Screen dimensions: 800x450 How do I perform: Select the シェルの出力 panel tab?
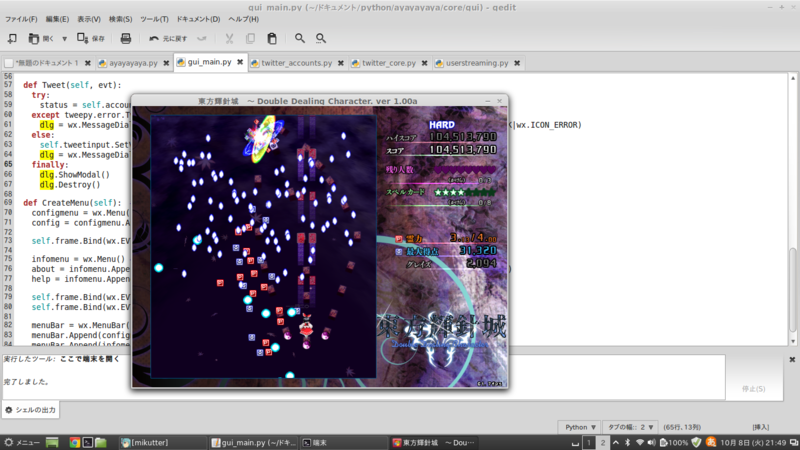click(x=31, y=410)
